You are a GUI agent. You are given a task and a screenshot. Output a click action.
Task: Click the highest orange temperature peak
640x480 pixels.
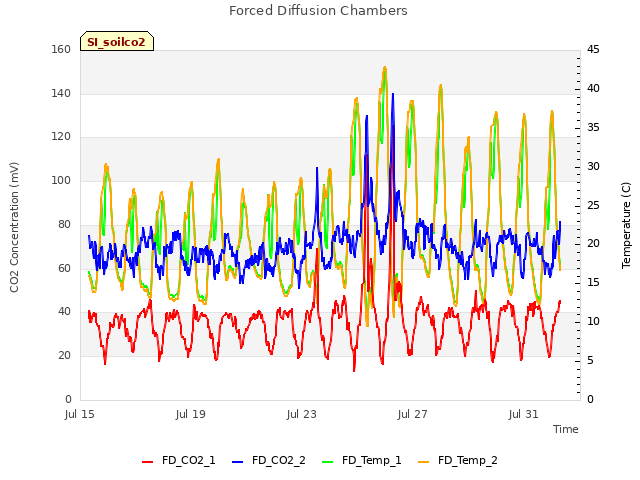[385, 68]
